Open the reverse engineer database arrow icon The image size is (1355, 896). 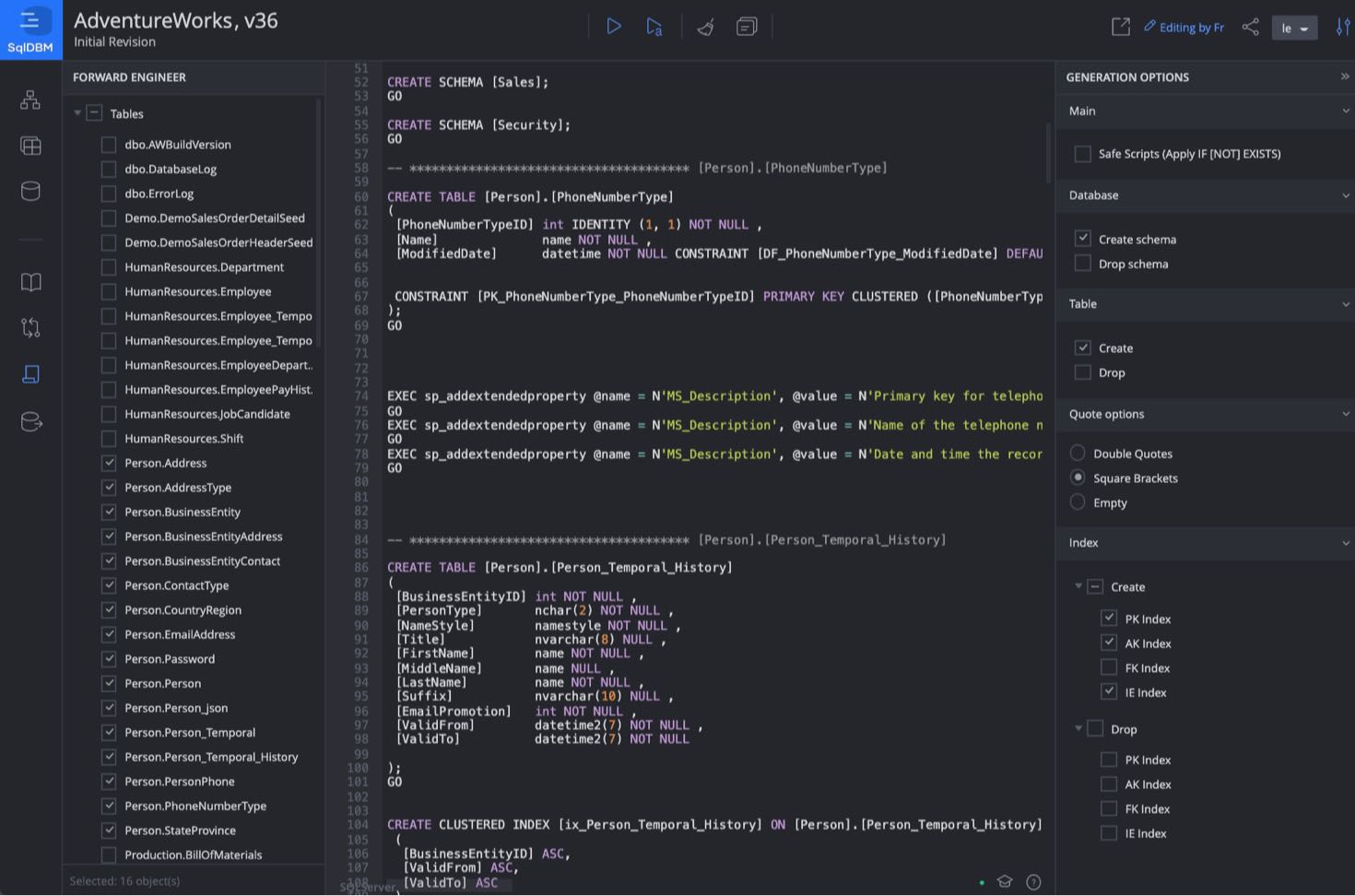(x=30, y=421)
